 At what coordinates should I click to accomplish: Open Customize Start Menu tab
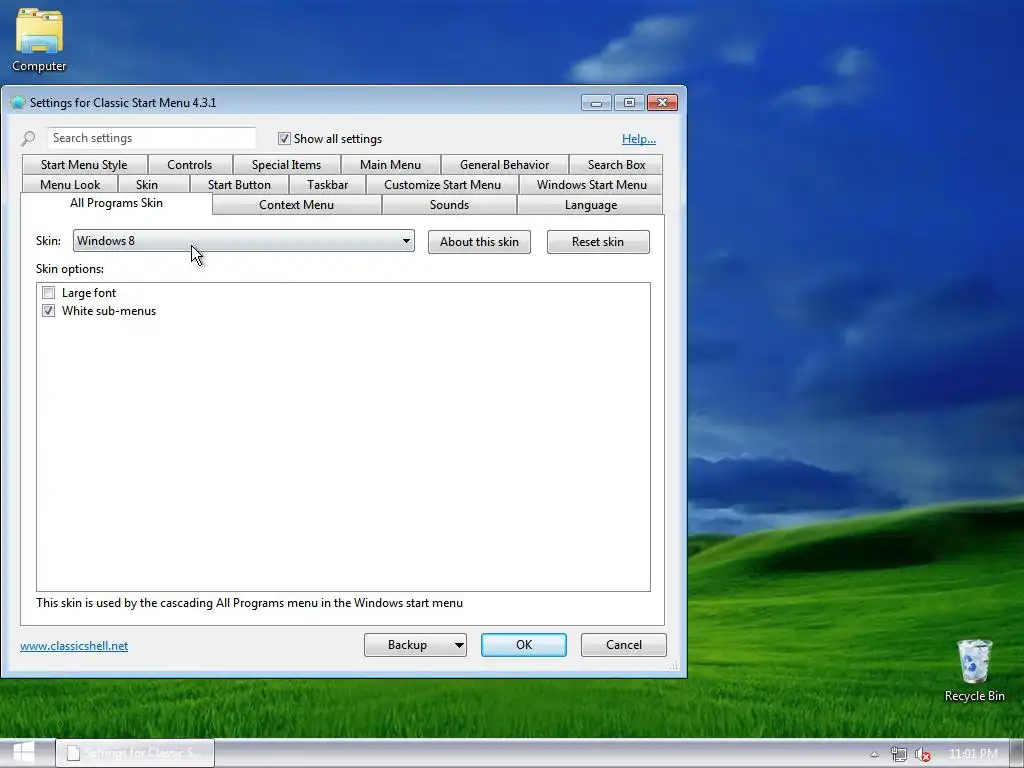[x=442, y=184]
